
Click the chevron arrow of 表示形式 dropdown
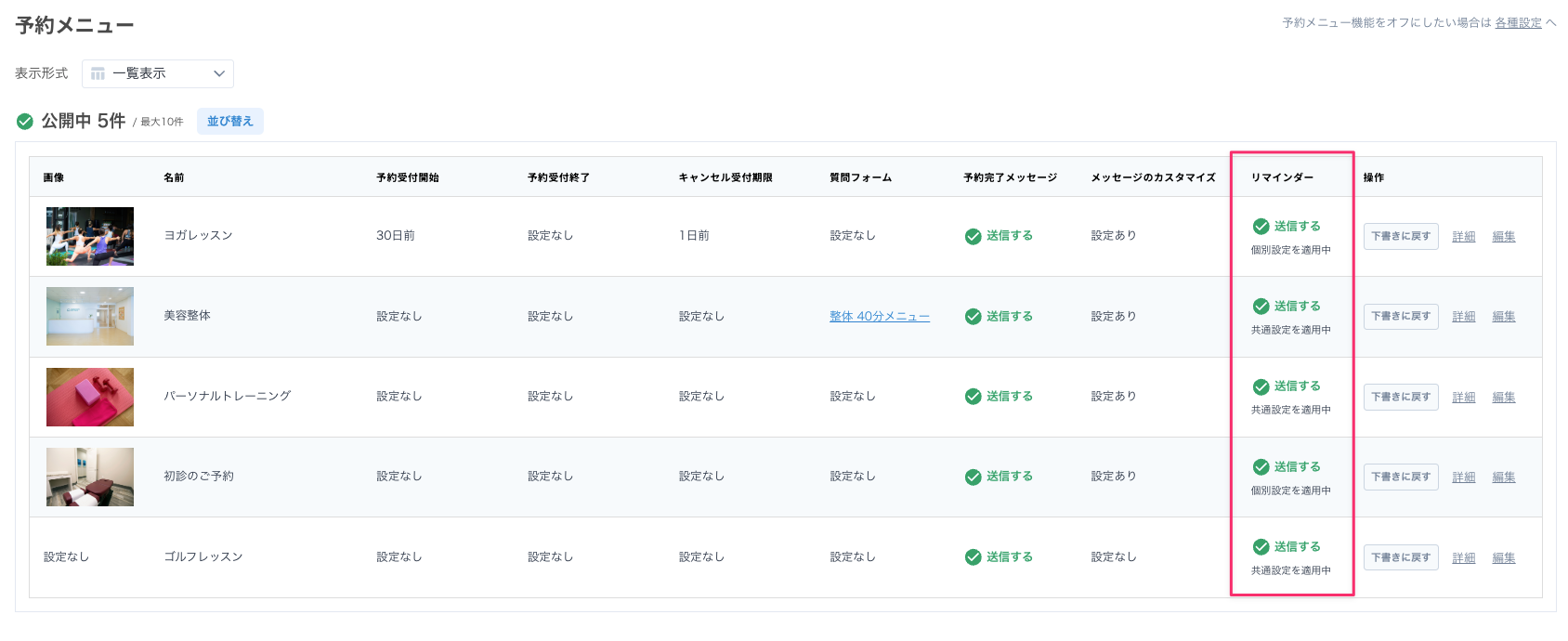(219, 73)
